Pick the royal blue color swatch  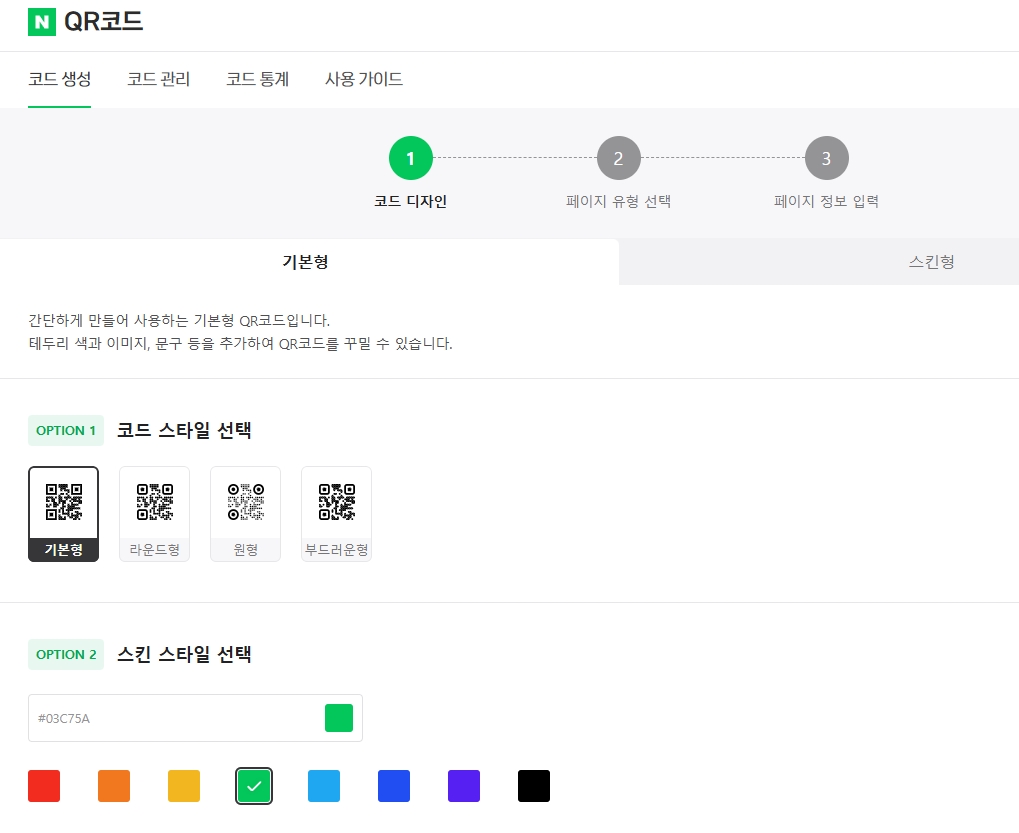[394, 786]
